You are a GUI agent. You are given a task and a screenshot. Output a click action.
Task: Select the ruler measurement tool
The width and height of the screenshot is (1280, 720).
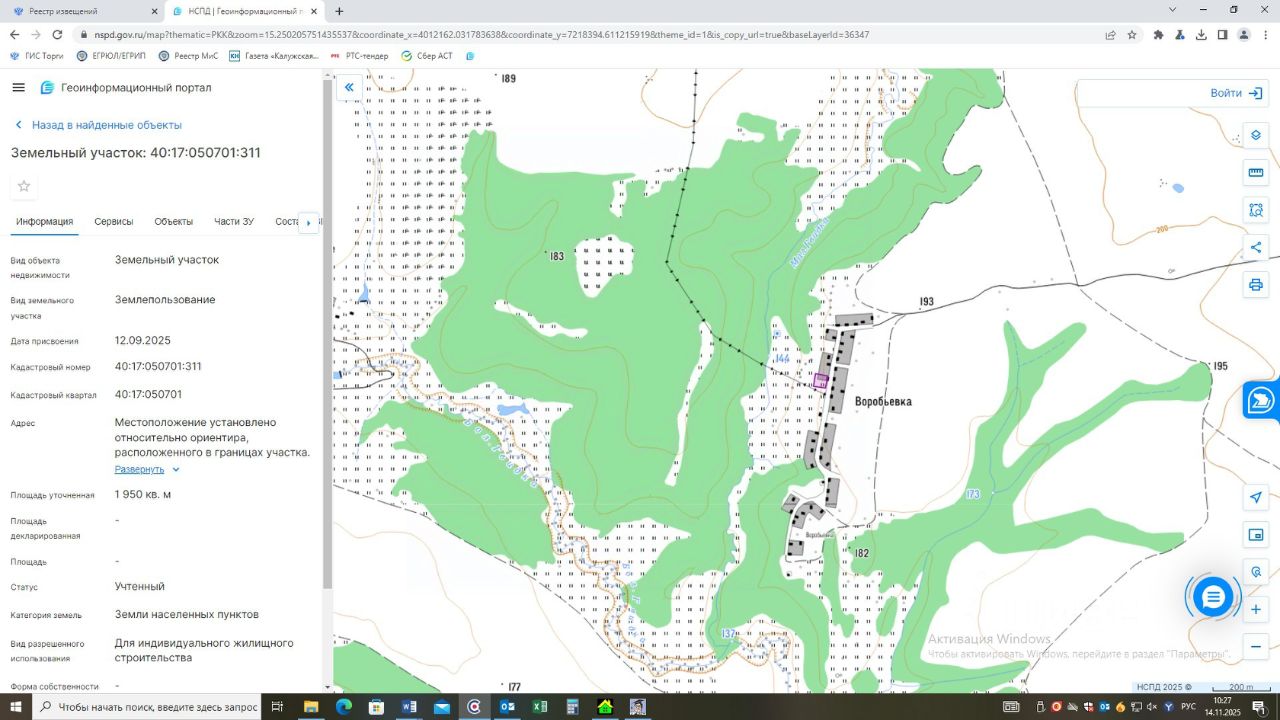click(1256, 173)
